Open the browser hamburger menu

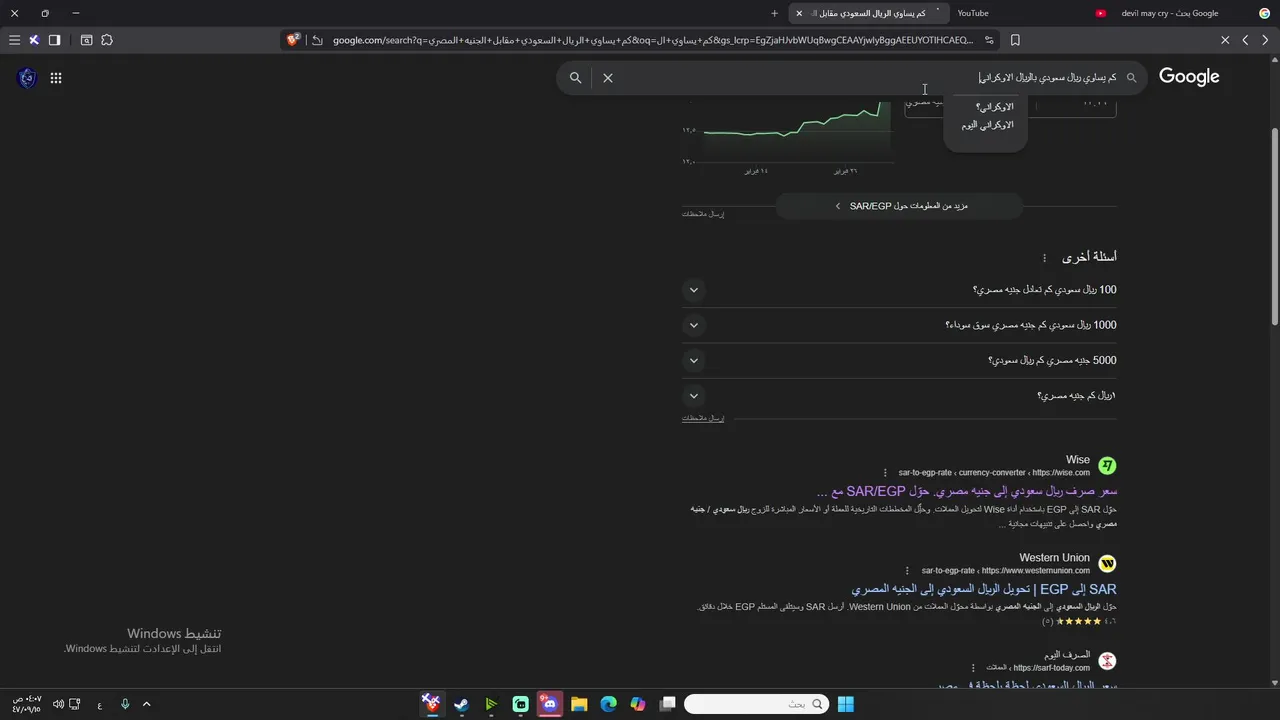click(x=14, y=40)
